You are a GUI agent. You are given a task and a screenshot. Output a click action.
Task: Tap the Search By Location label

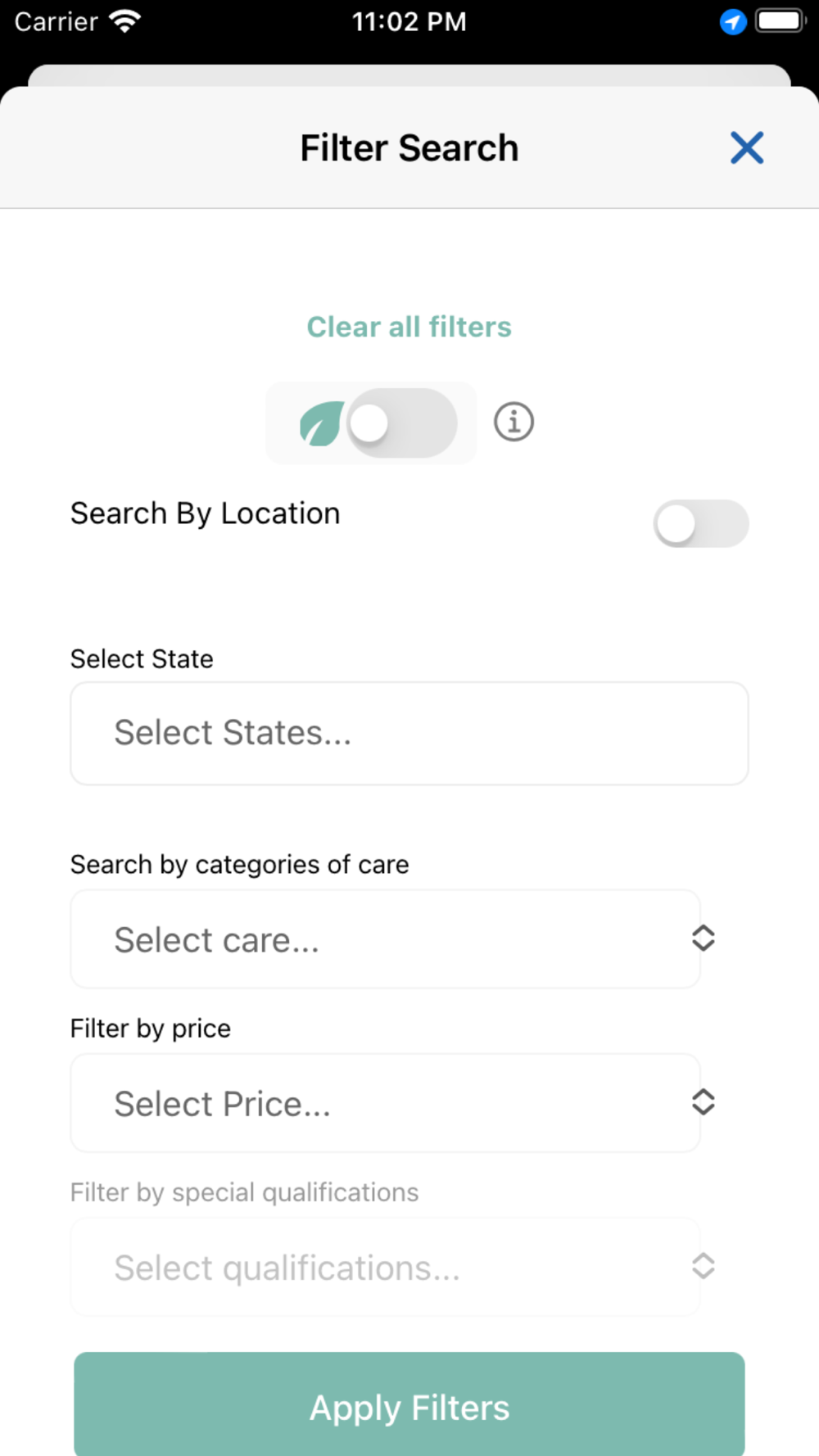tap(205, 513)
